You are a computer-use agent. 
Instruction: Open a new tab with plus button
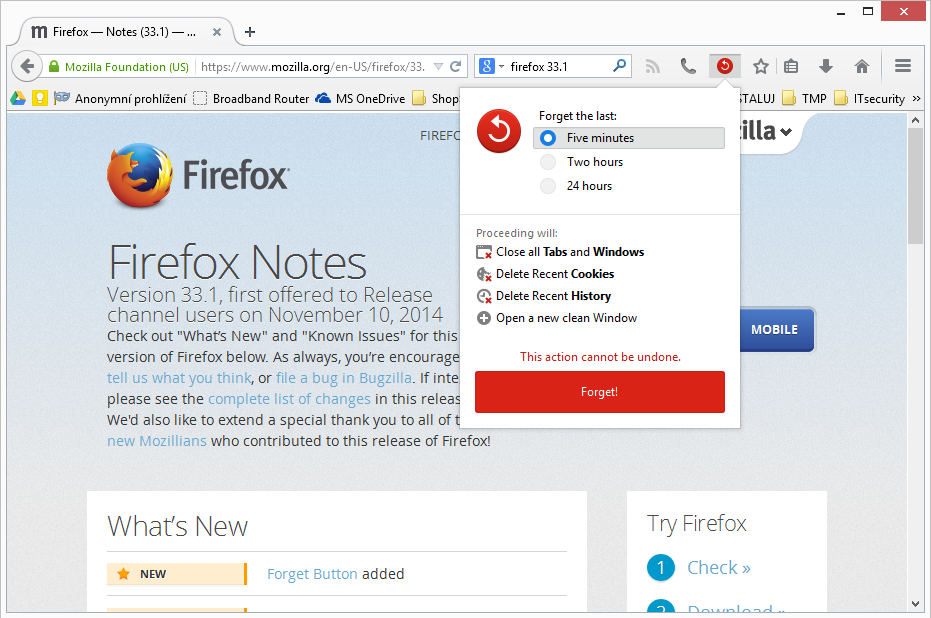pyautogui.click(x=250, y=32)
